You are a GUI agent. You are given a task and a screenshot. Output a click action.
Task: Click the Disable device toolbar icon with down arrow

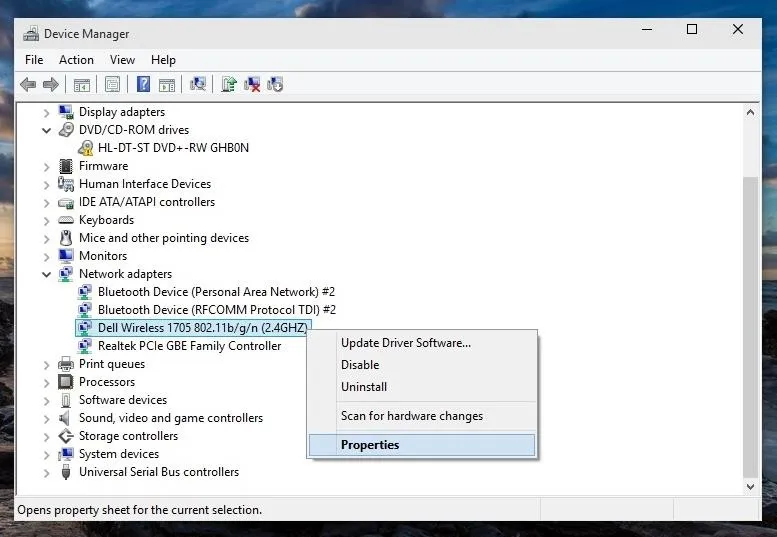coord(275,84)
